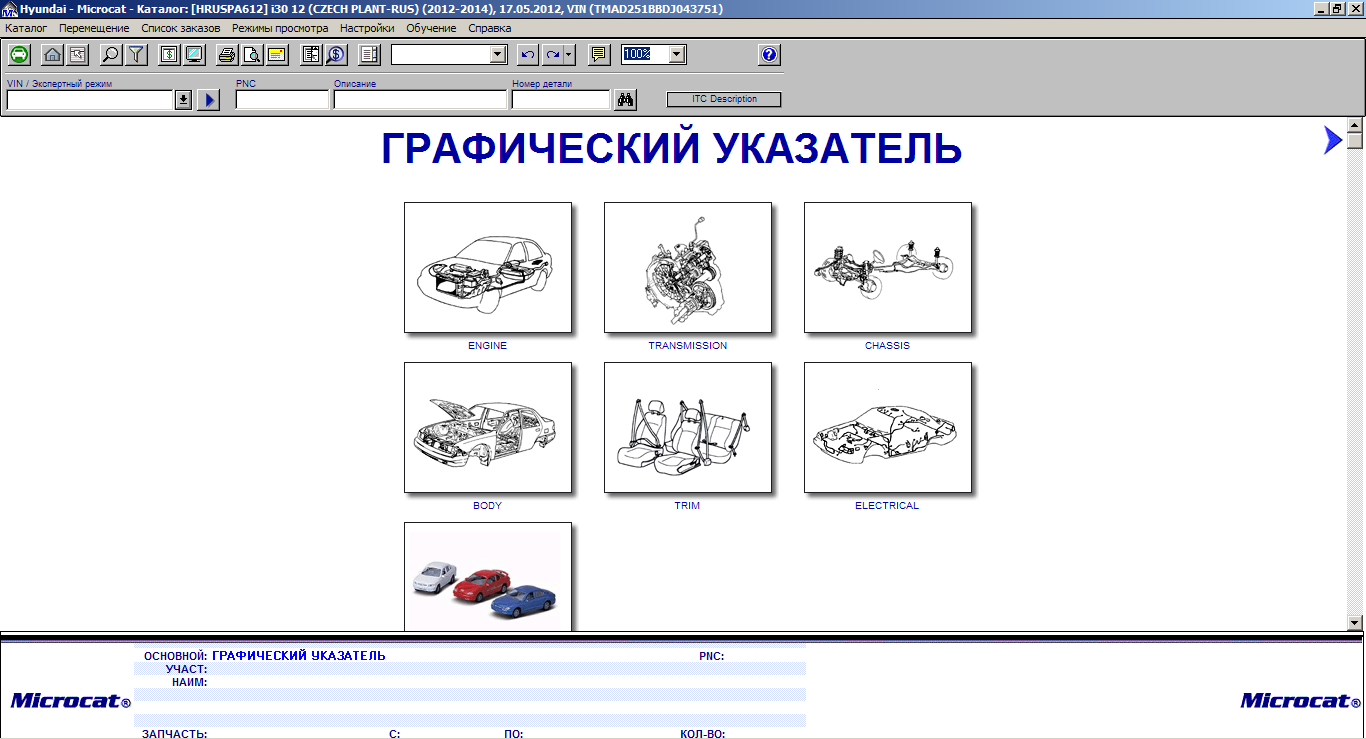Image resolution: width=1366 pixels, height=739 pixels.
Task: Open the 100% zoom level dropdown
Action: (676, 54)
